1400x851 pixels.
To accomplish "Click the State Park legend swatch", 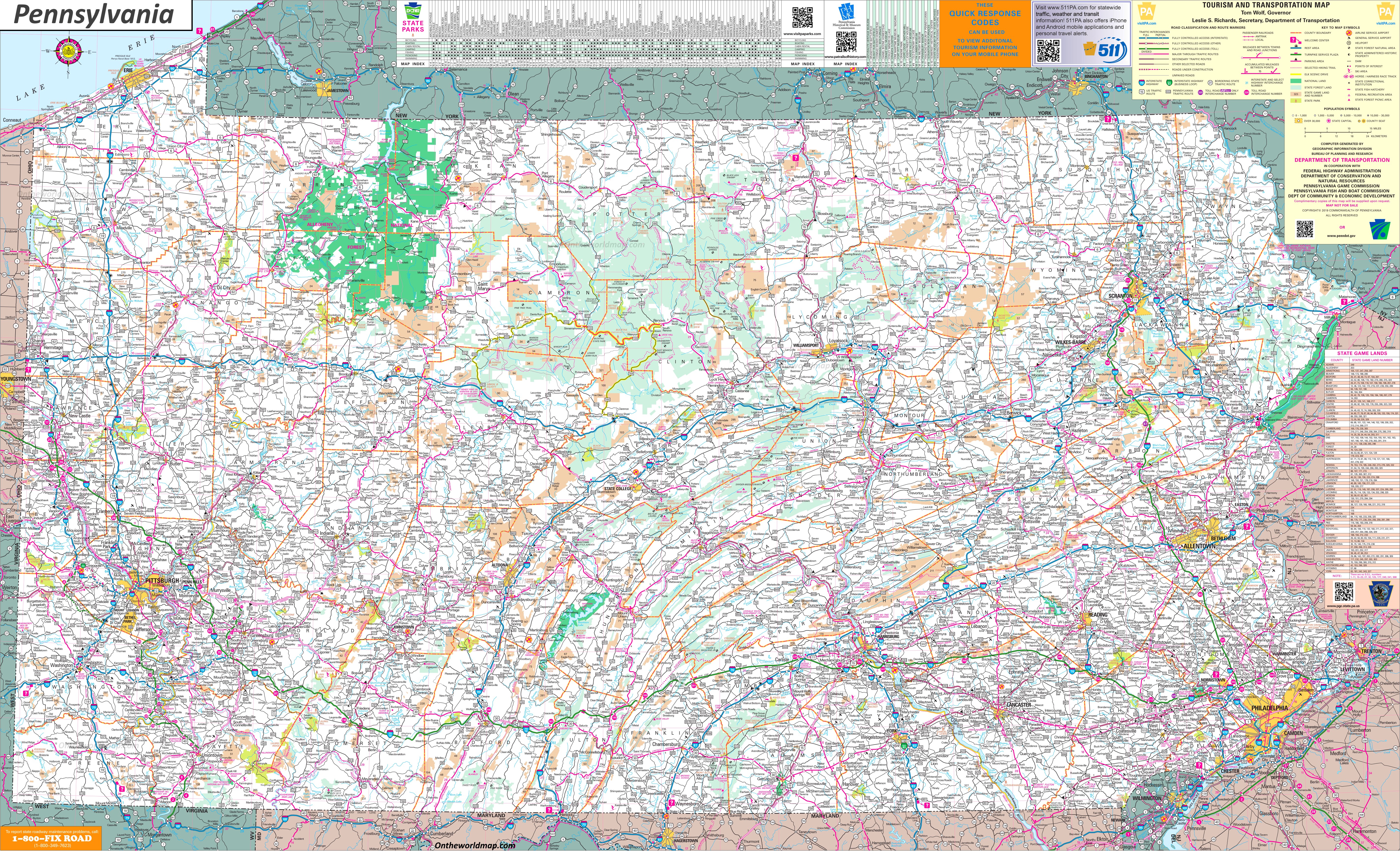I will pyautogui.click(x=1296, y=101).
